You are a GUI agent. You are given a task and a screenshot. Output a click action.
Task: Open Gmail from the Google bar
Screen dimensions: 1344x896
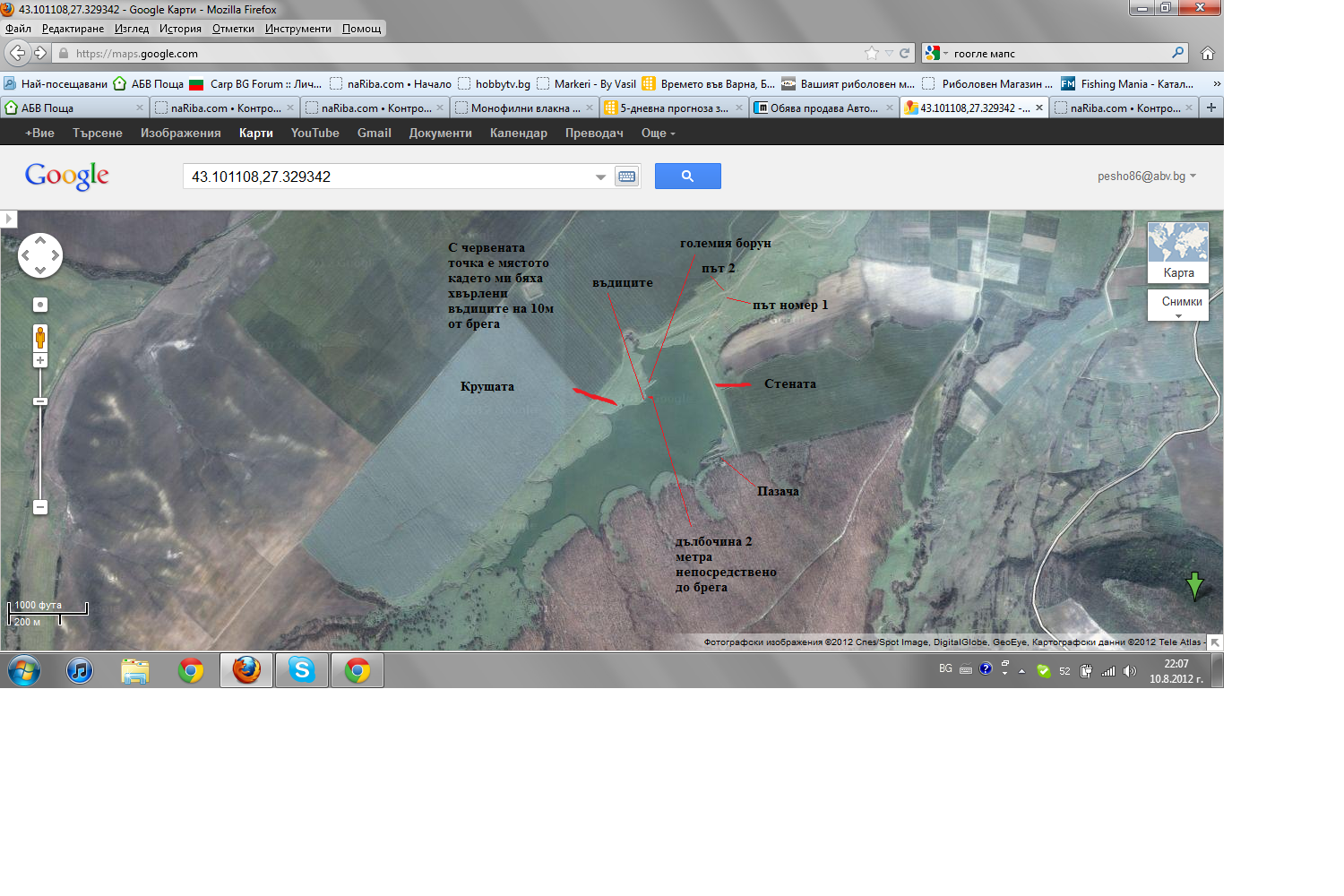coord(375,133)
